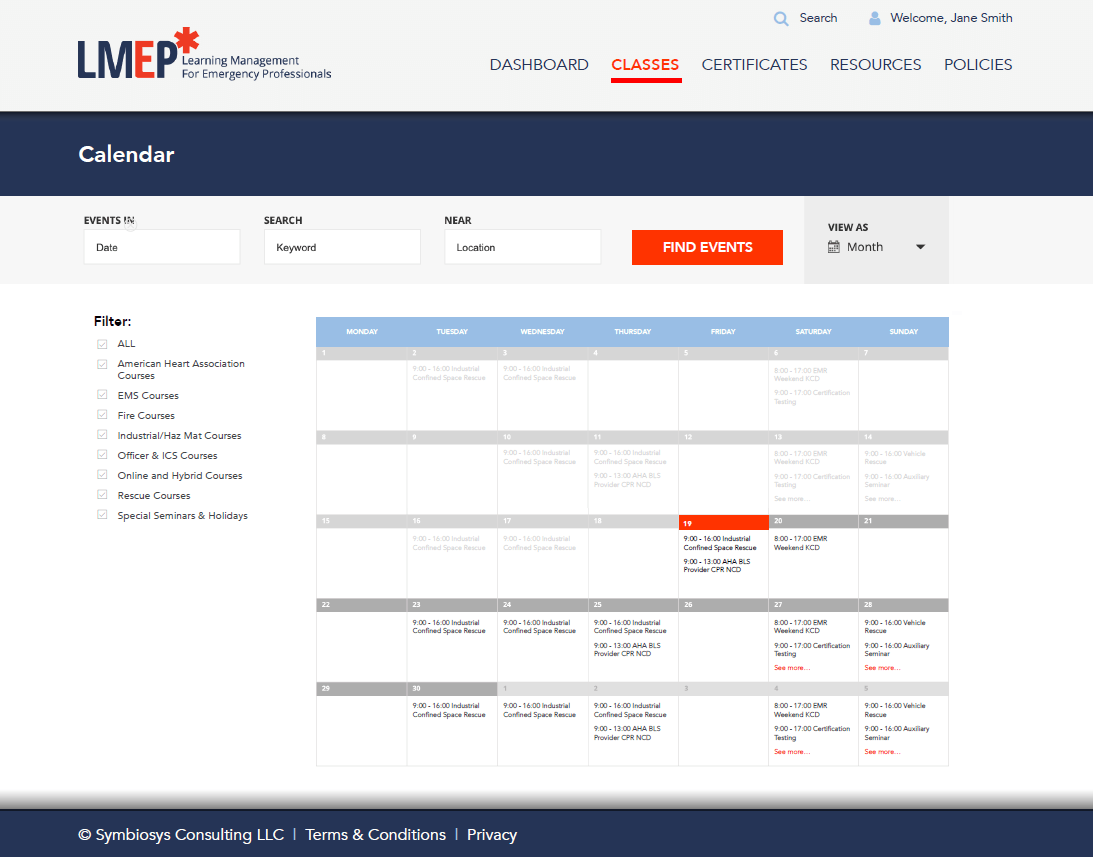Toggle Officer & ICS Courses checkbox
The width and height of the screenshot is (1093, 857).
102,455
